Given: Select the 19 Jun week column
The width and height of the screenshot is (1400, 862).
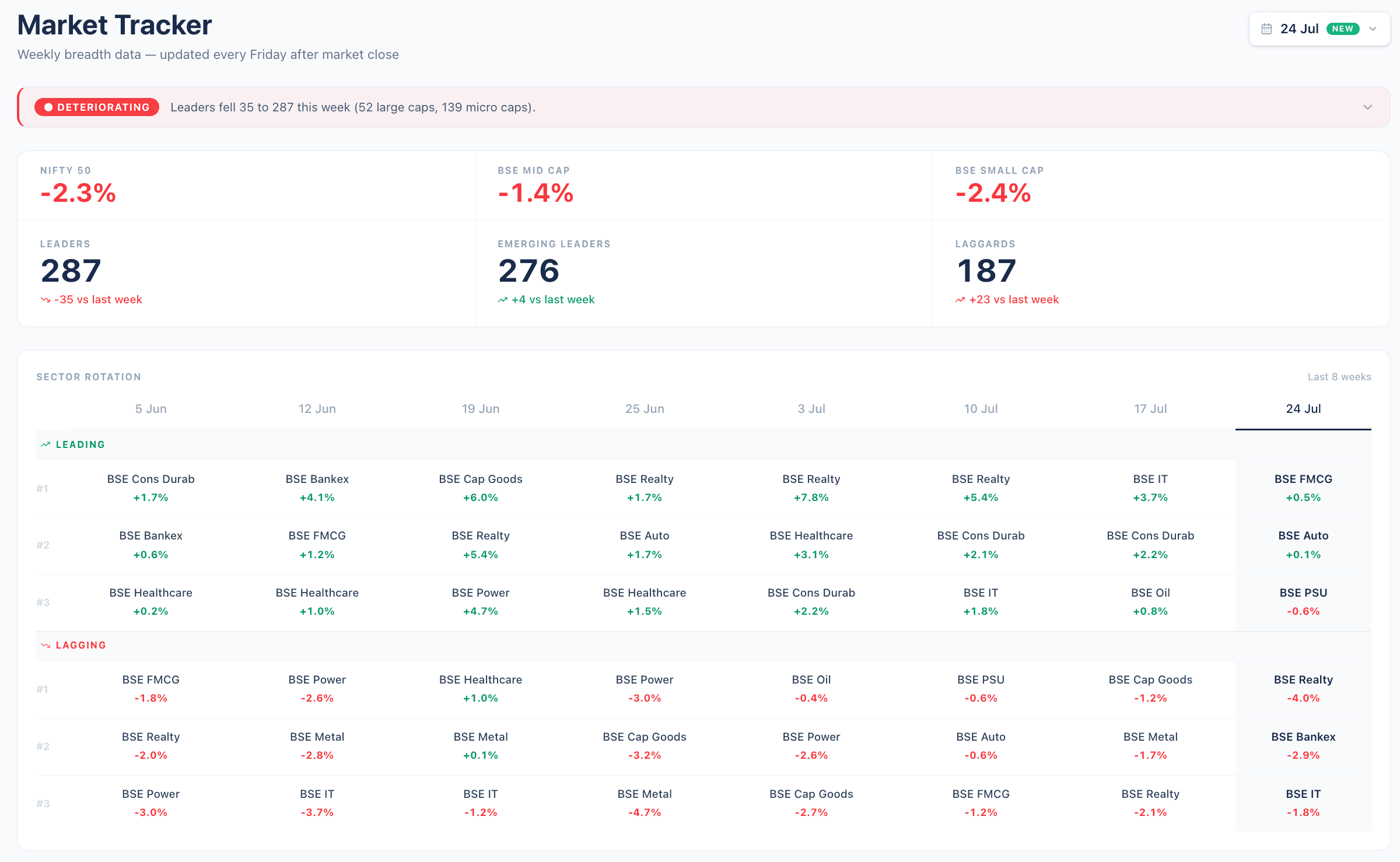Looking at the screenshot, I should (481, 409).
